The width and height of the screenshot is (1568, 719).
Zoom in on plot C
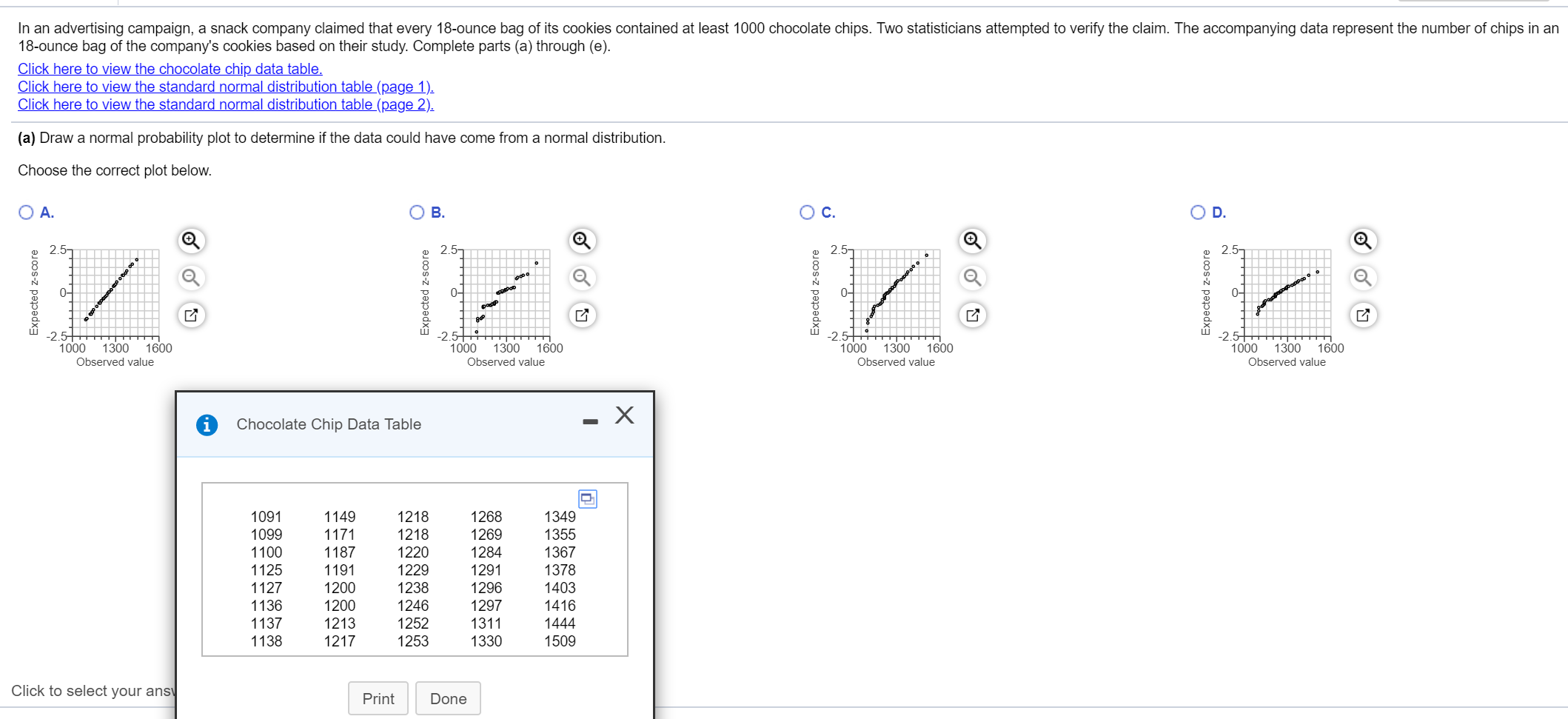pos(972,241)
